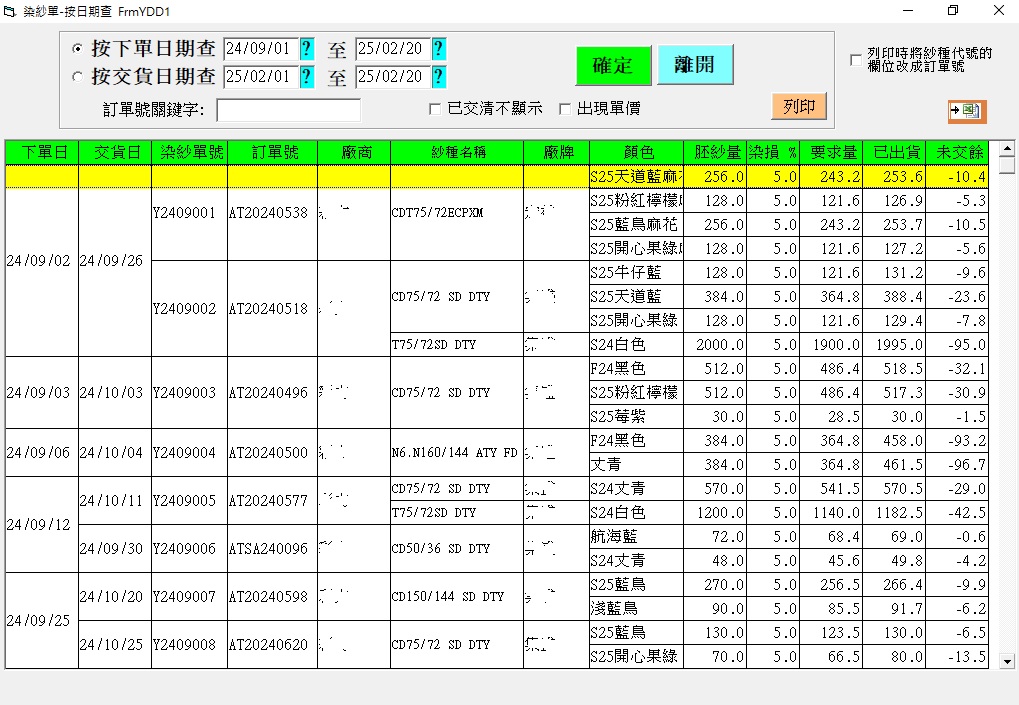Click the app icon in title bar
1019x705 pixels.
pyautogui.click(x=10, y=11)
